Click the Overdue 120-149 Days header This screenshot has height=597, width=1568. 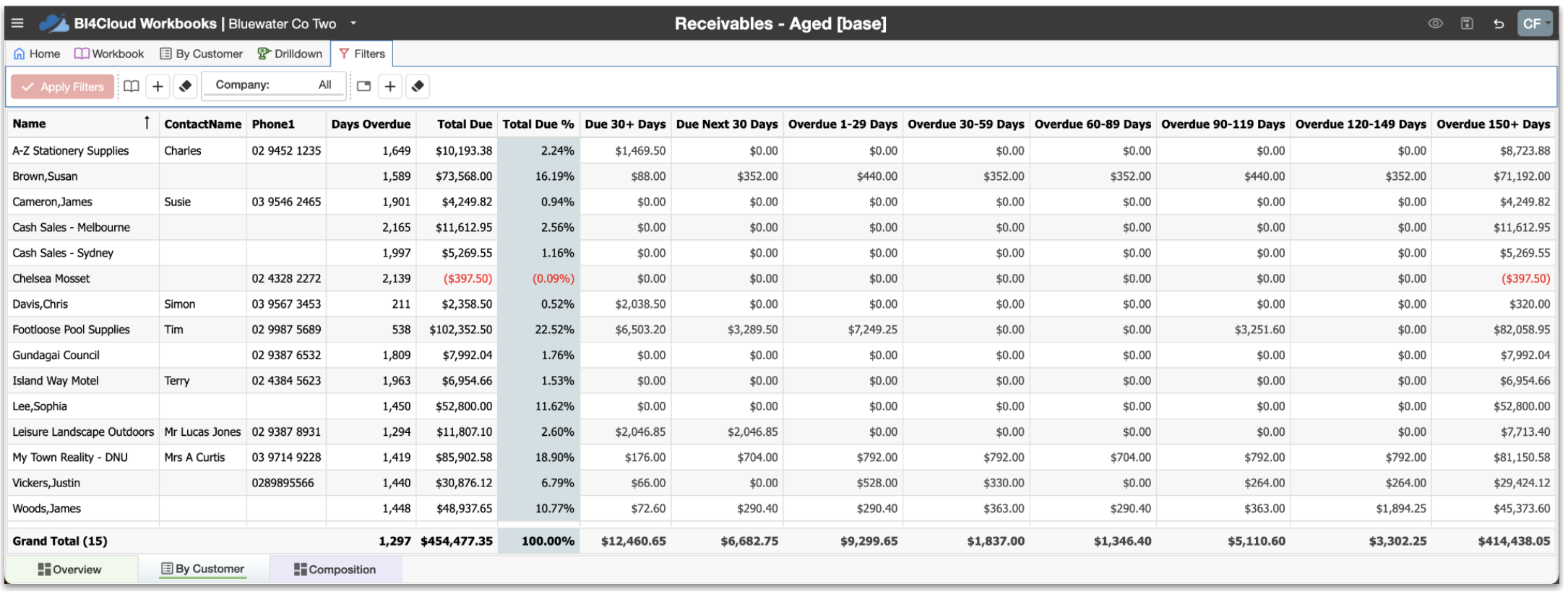[x=1361, y=124]
